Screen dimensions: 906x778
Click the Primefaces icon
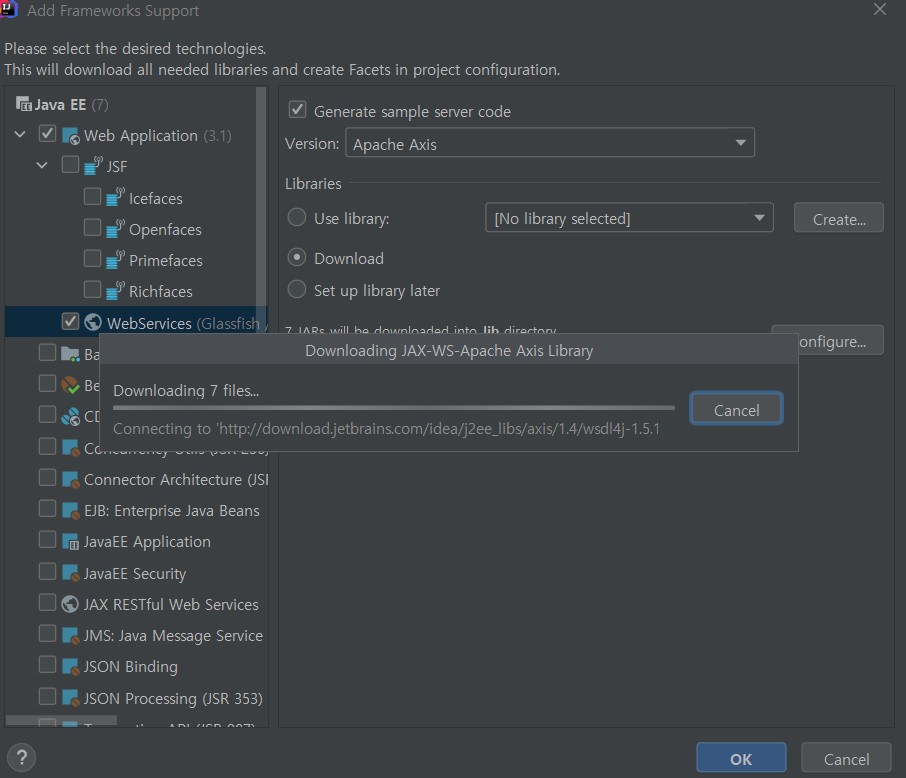(x=115, y=260)
